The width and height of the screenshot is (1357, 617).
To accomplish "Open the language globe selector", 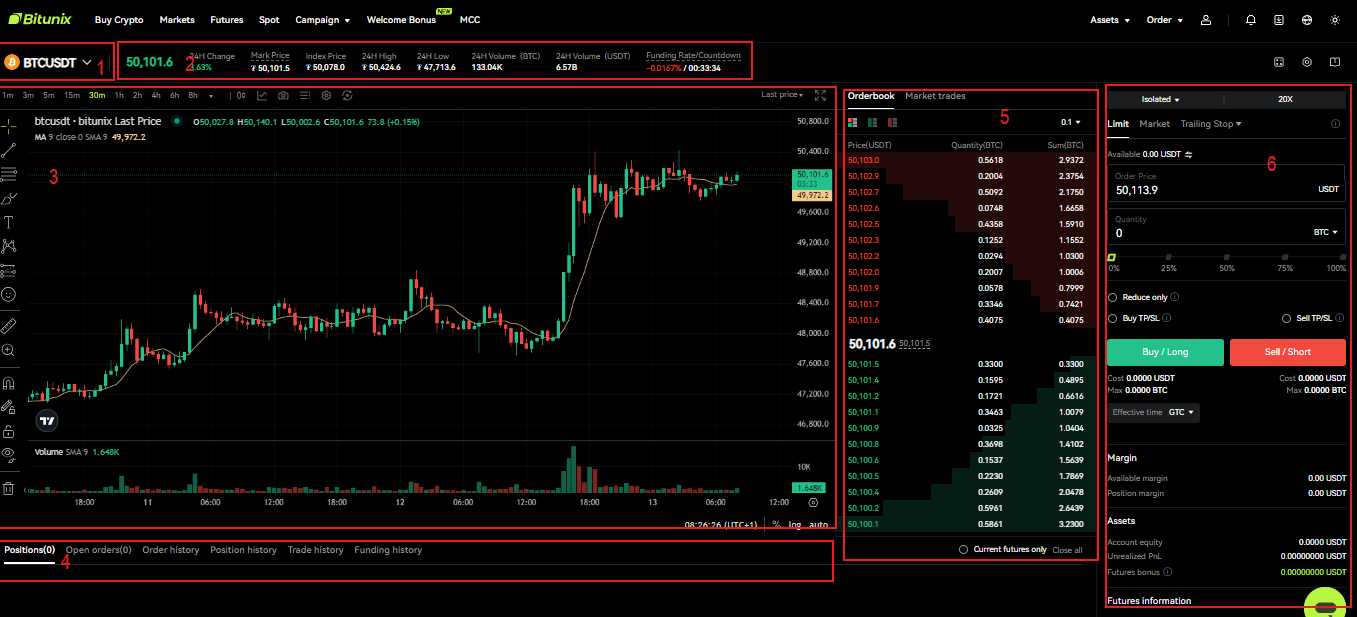I will (1307, 20).
